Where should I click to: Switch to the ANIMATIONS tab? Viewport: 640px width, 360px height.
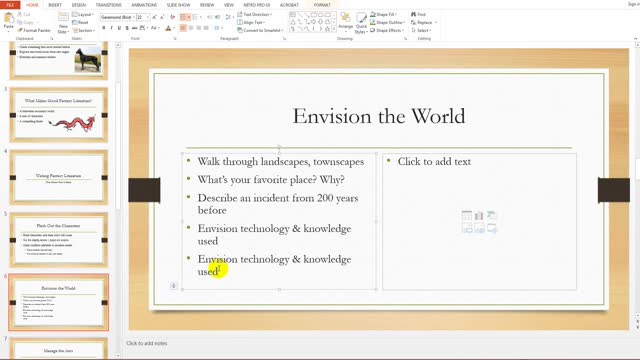pyautogui.click(x=144, y=5)
